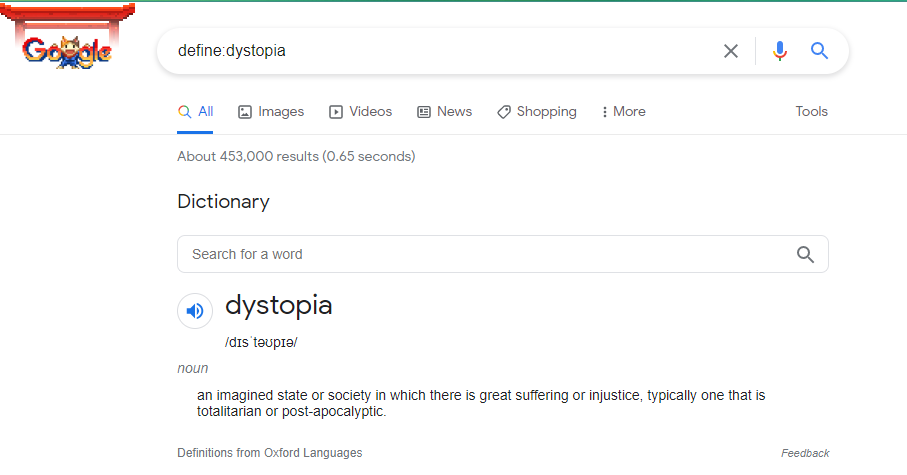Go to the Shopping tab
Screen dimensions: 907x475
pos(537,112)
